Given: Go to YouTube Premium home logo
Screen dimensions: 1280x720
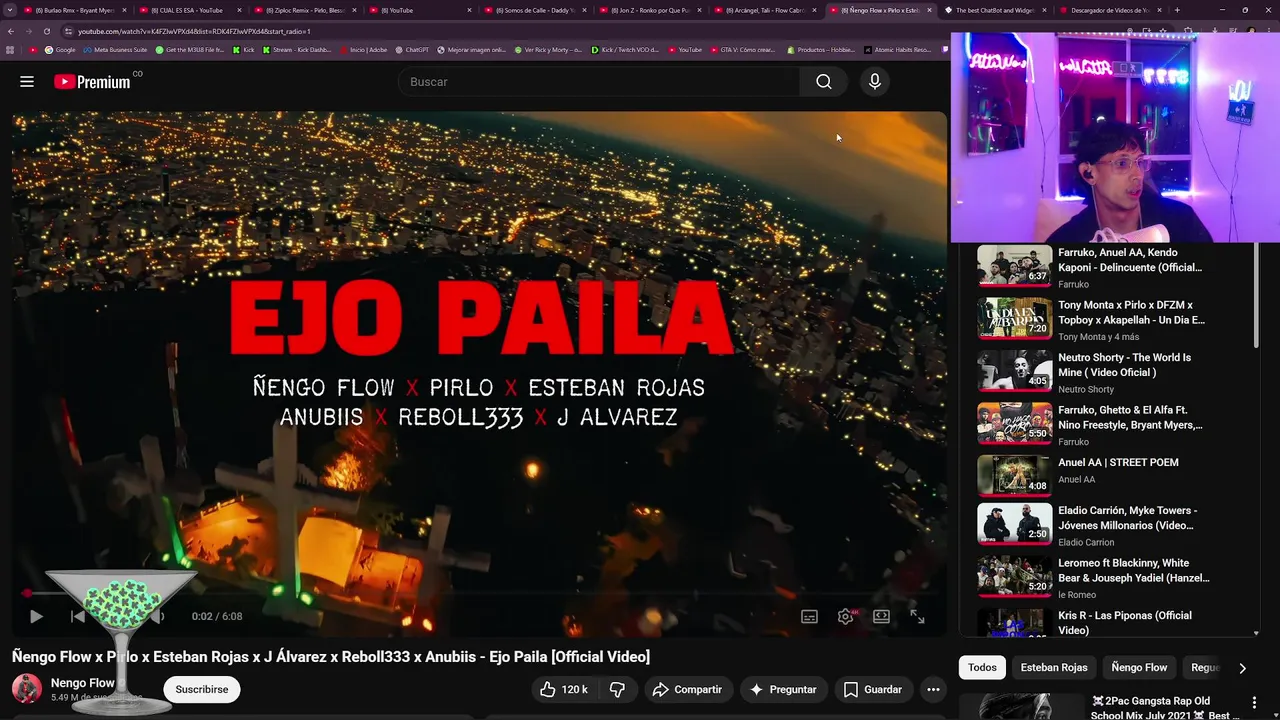Looking at the screenshot, I should (x=92, y=82).
